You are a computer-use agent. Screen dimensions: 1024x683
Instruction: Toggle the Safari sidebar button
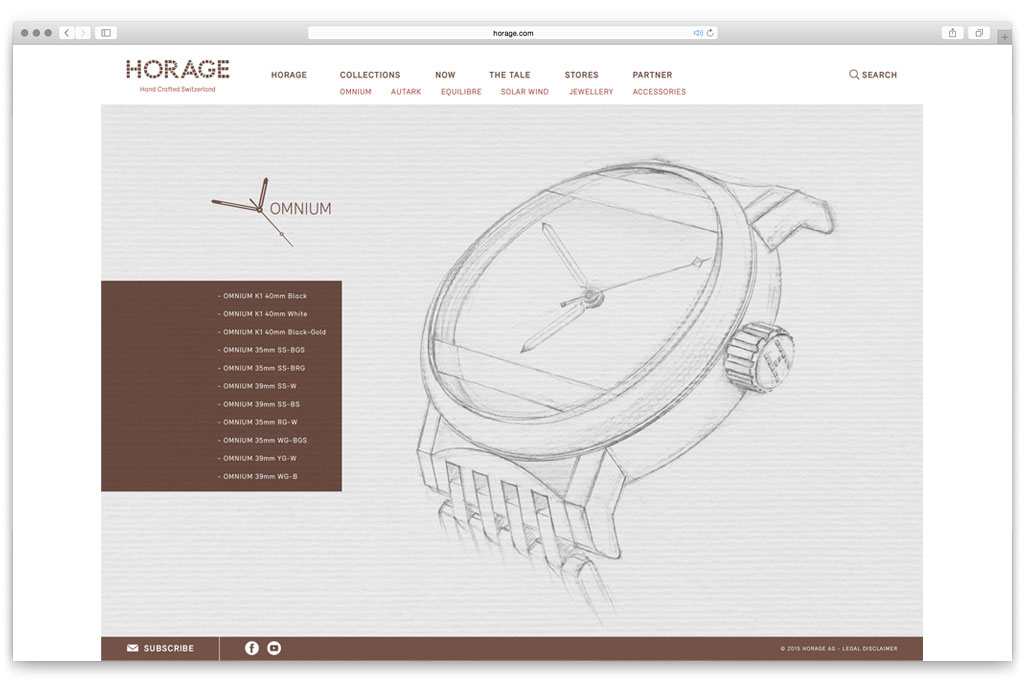pos(106,33)
